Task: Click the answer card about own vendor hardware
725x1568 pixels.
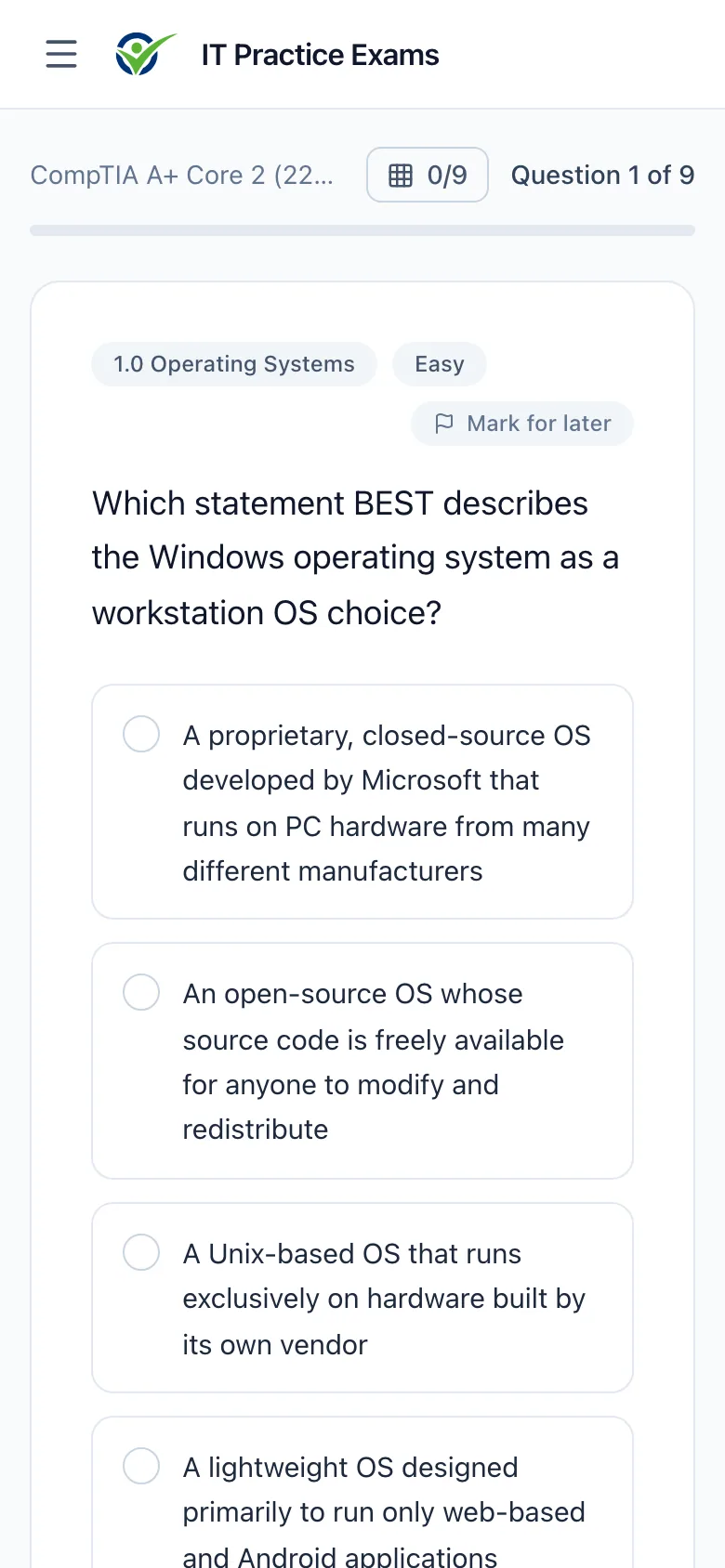Action: (362, 1298)
